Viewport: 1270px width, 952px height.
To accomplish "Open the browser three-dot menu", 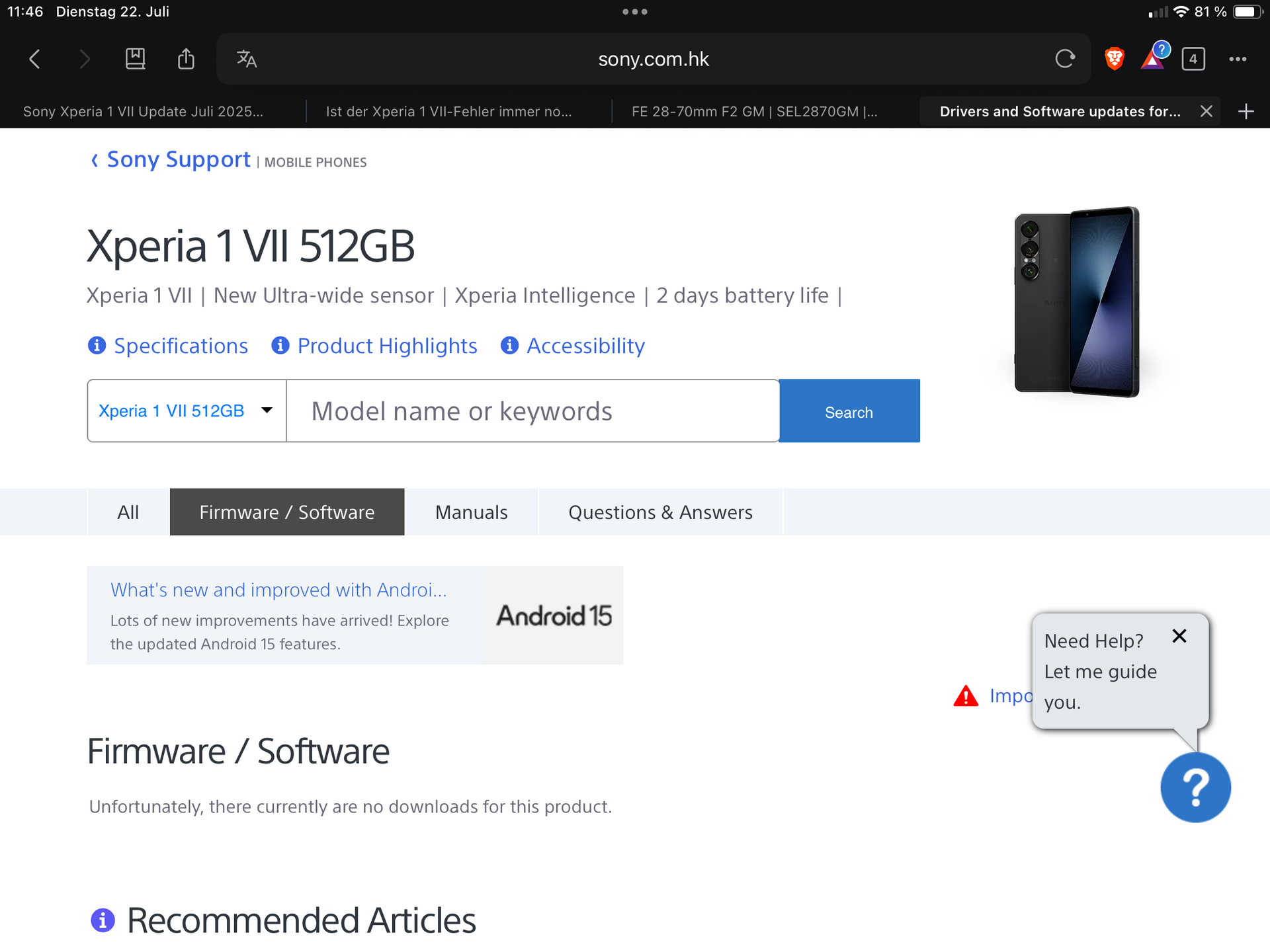I will [x=1238, y=59].
